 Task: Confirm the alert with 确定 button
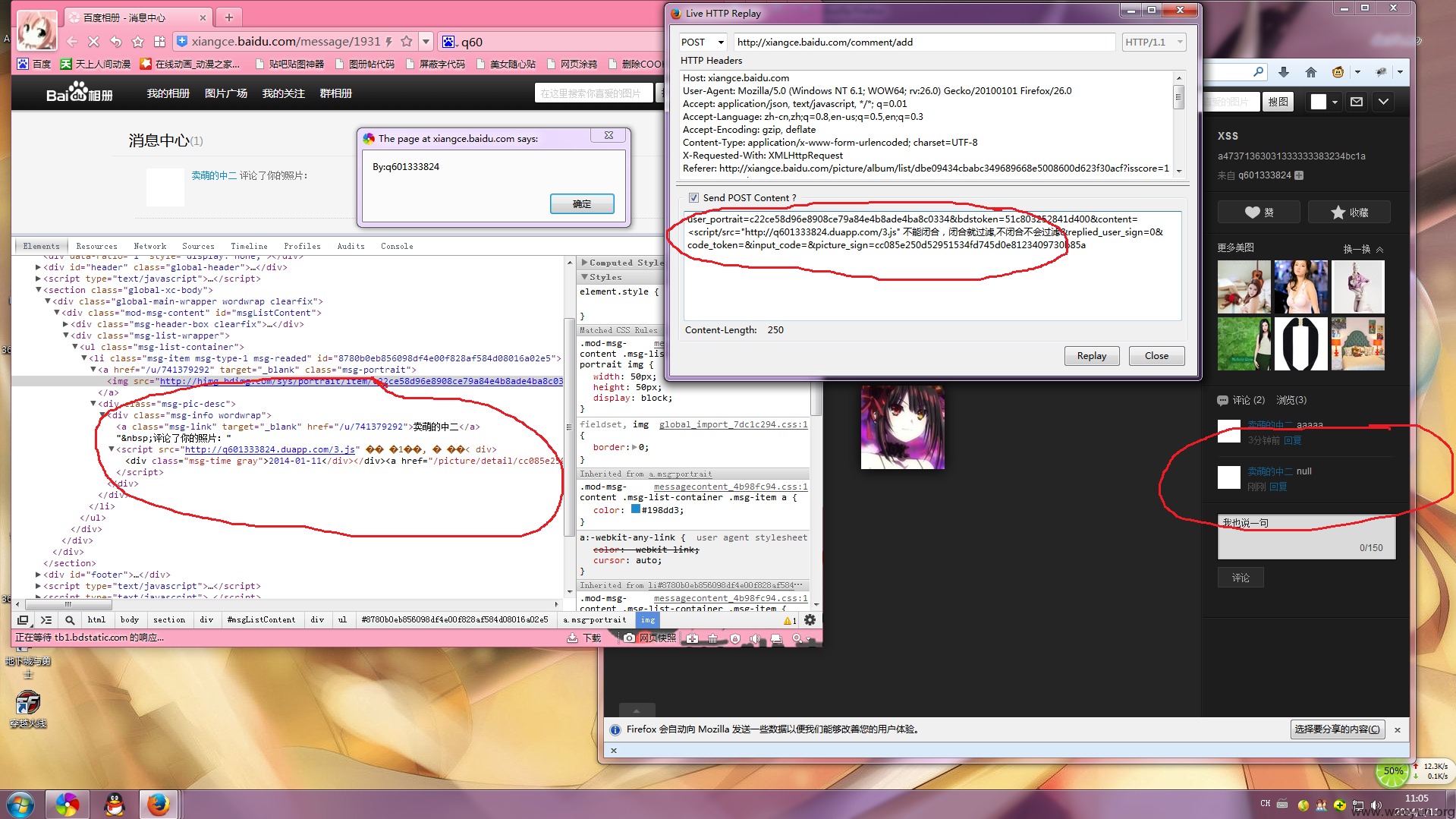point(582,203)
